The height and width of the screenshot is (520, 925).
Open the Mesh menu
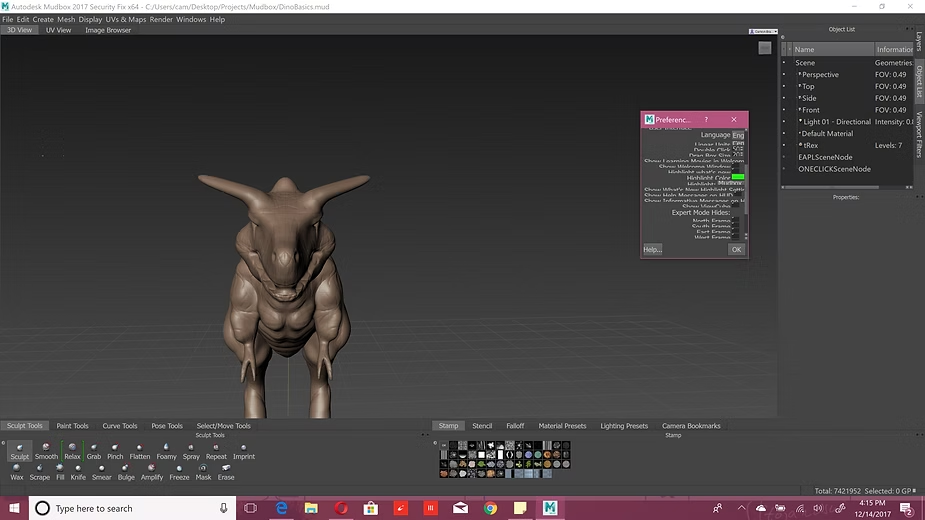click(66, 19)
